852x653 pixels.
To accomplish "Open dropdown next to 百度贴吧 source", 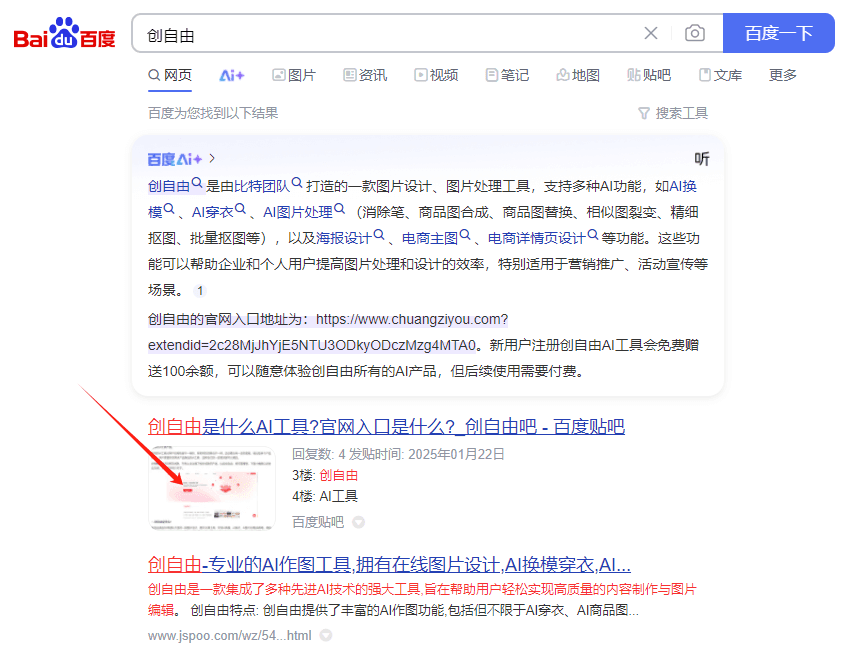I will pyautogui.click(x=358, y=522).
